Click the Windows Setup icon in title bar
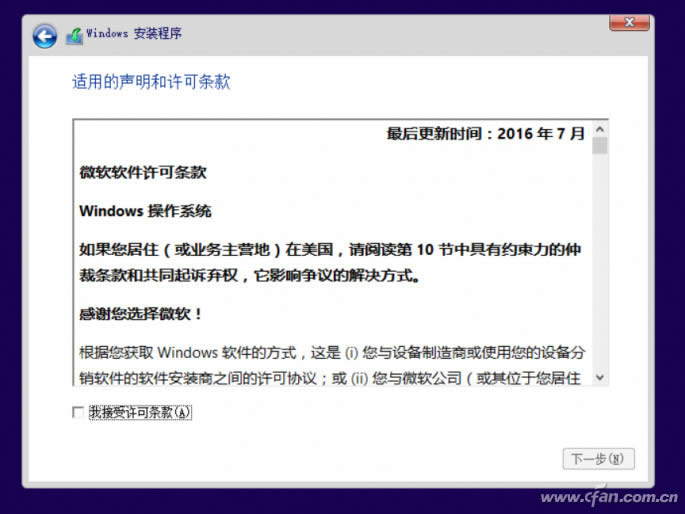The width and height of the screenshot is (685, 514). coord(74,35)
